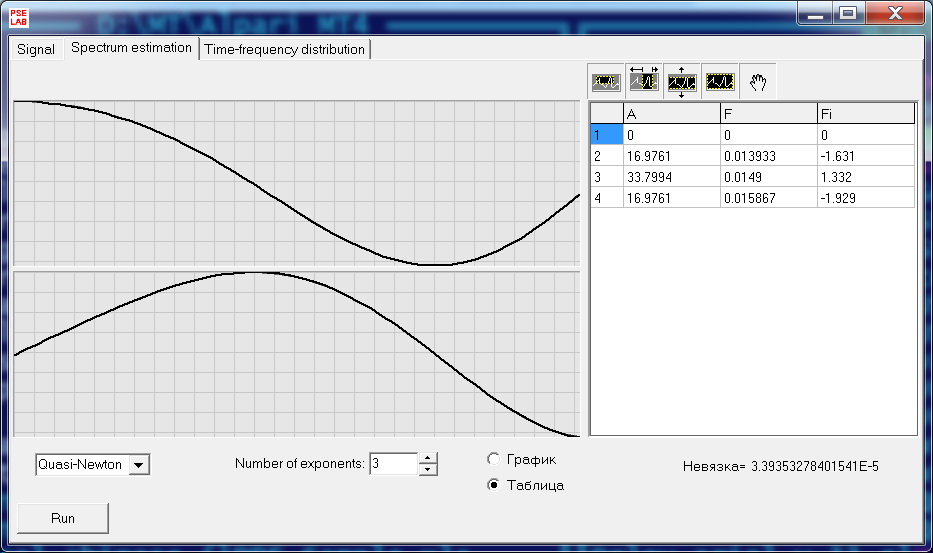Click the A column header
The image size is (933, 553).
[x=671, y=113]
